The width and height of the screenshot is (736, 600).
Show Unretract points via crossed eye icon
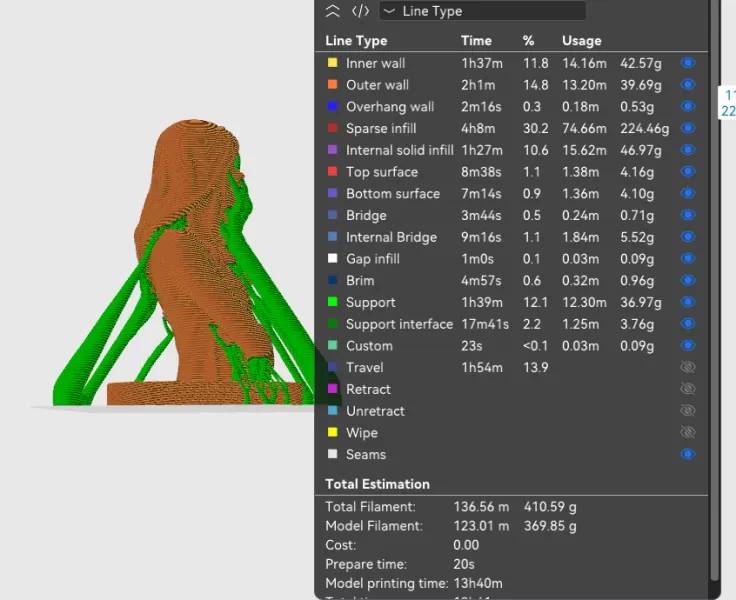point(688,411)
